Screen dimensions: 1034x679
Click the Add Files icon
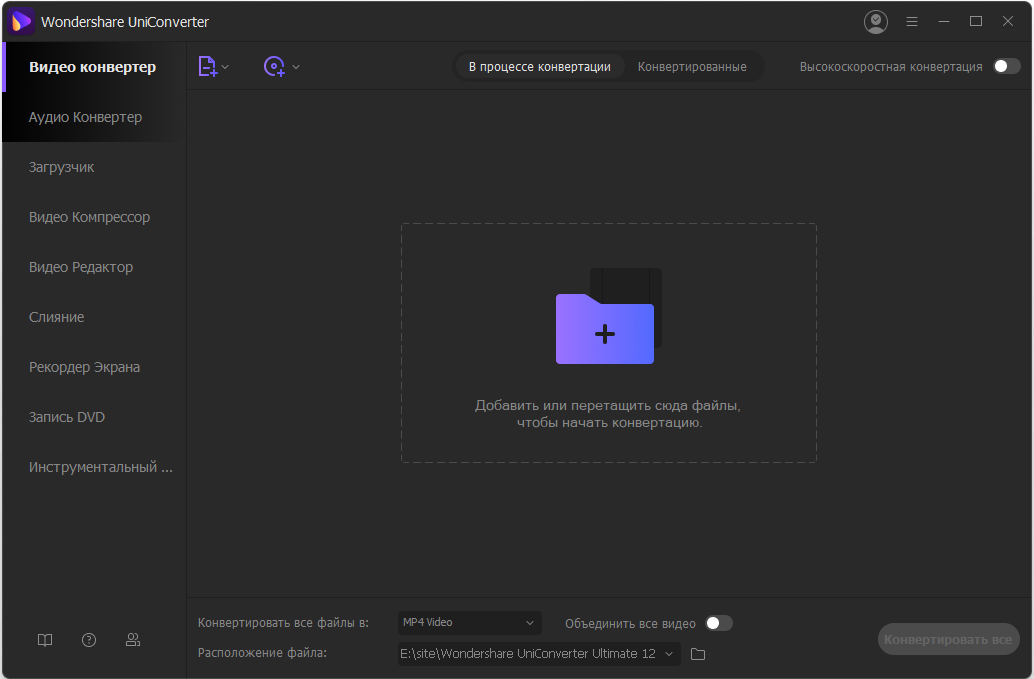[208, 67]
